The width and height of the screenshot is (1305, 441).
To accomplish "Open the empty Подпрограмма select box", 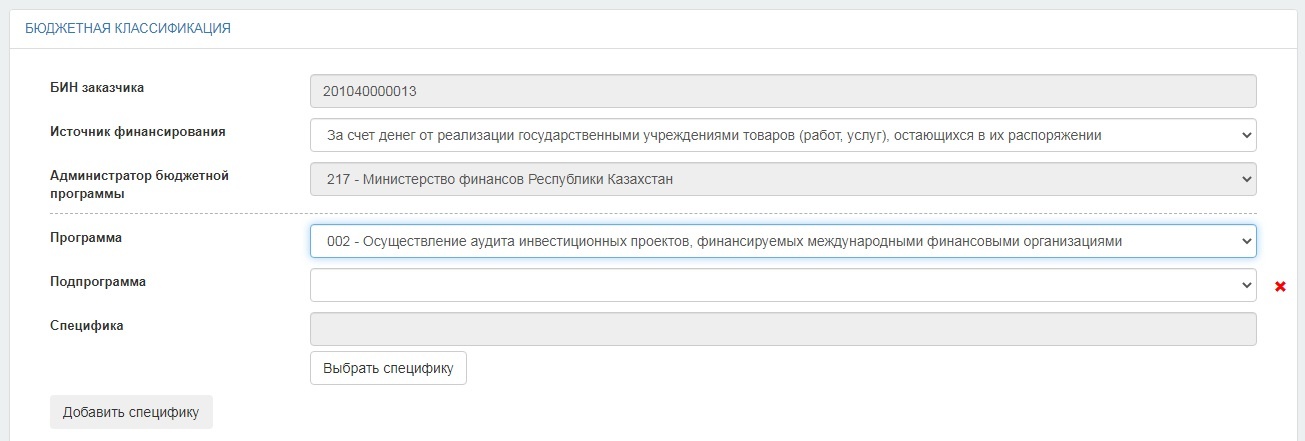I will coord(783,285).
